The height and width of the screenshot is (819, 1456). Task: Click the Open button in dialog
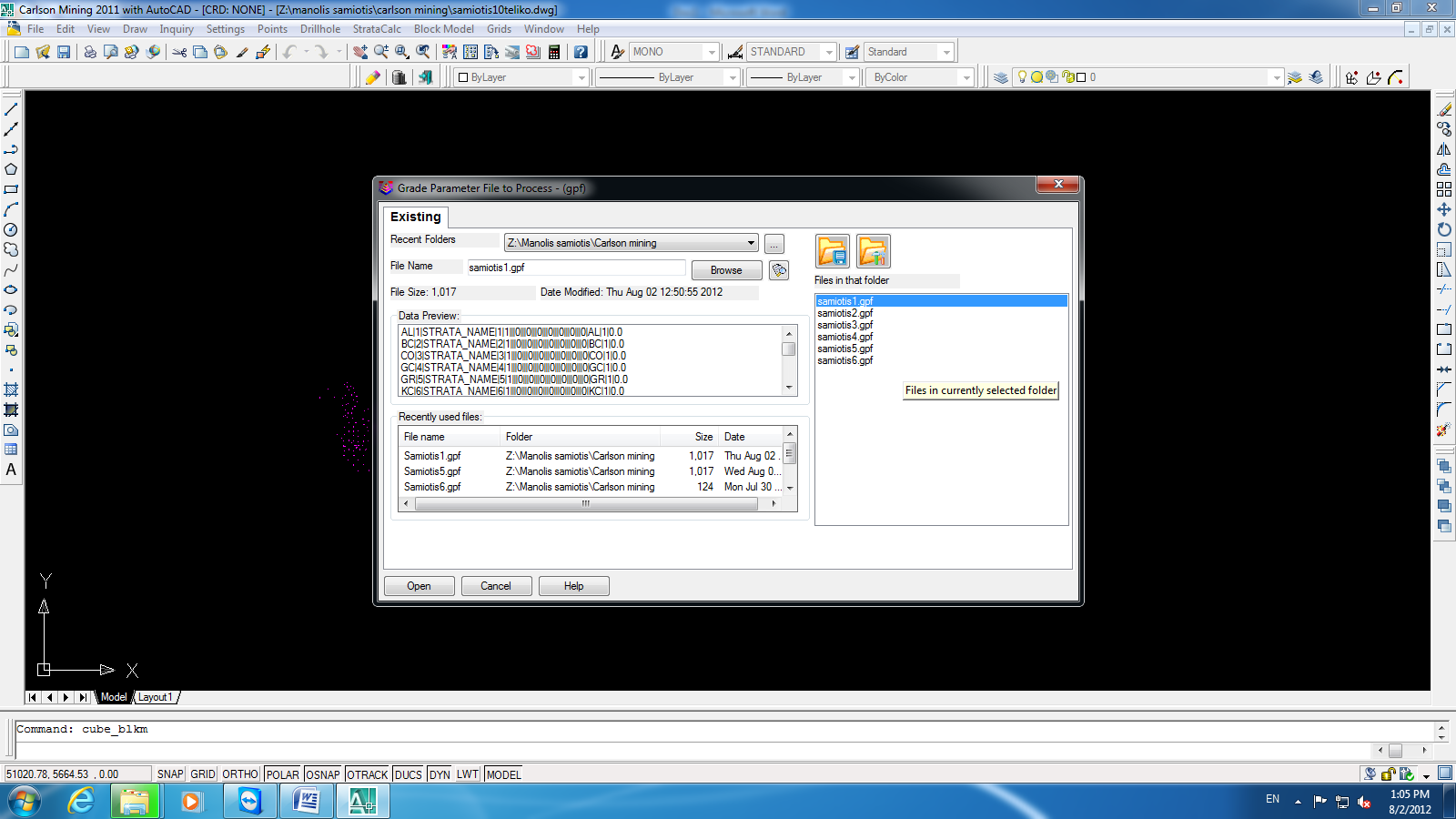(x=420, y=586)
